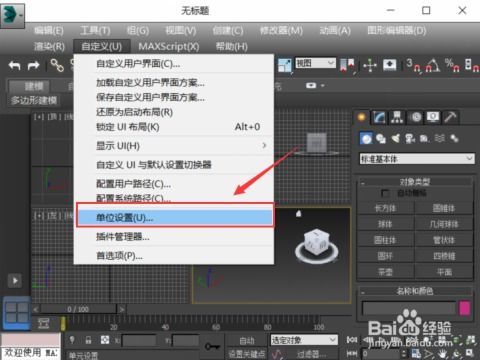Viewport: 480px width, 360px height.
Task: Toggle the 自动 auto key button
Action: [x=246, y=340]
